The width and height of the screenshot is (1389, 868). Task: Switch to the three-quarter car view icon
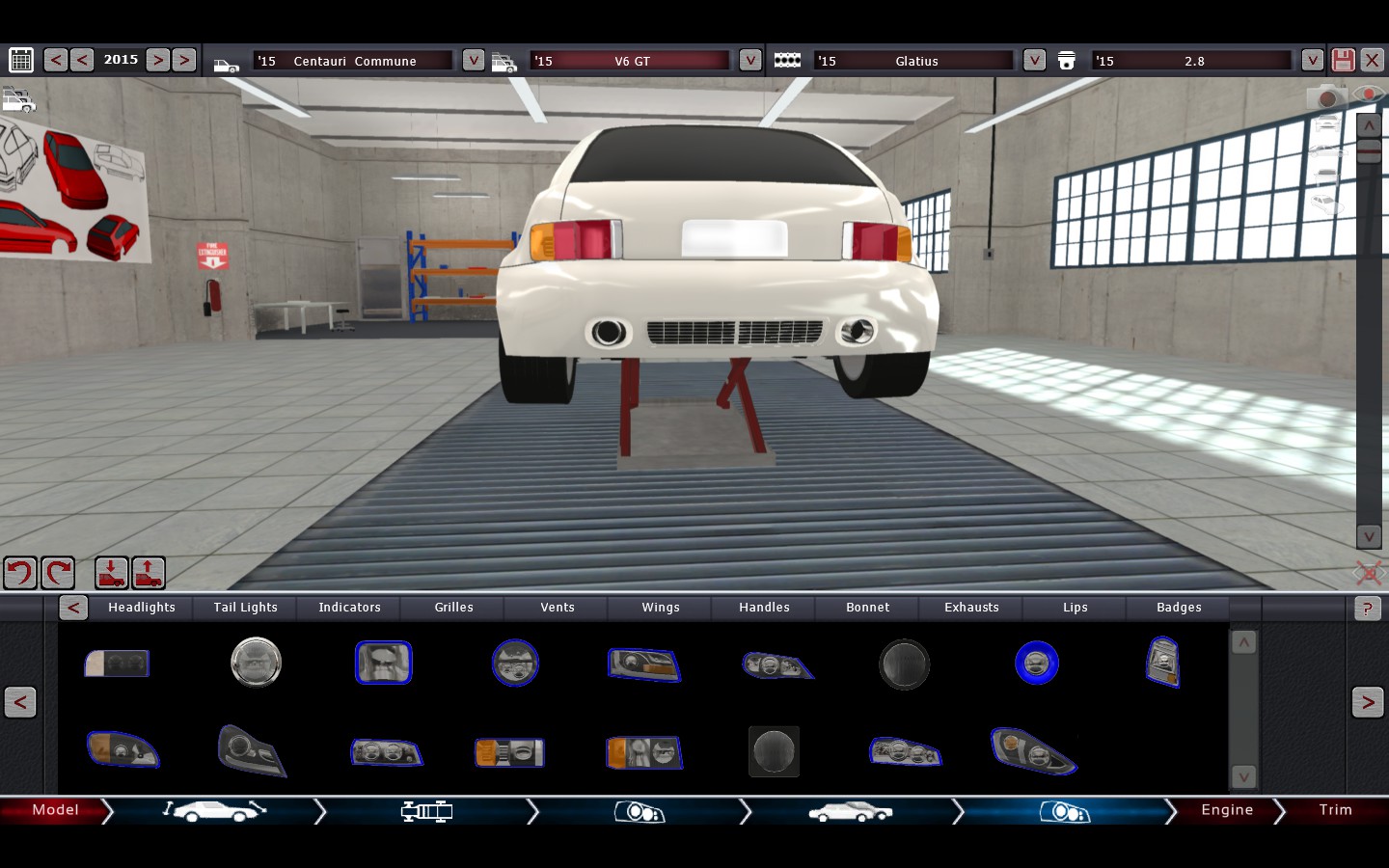coord(1328,203)
